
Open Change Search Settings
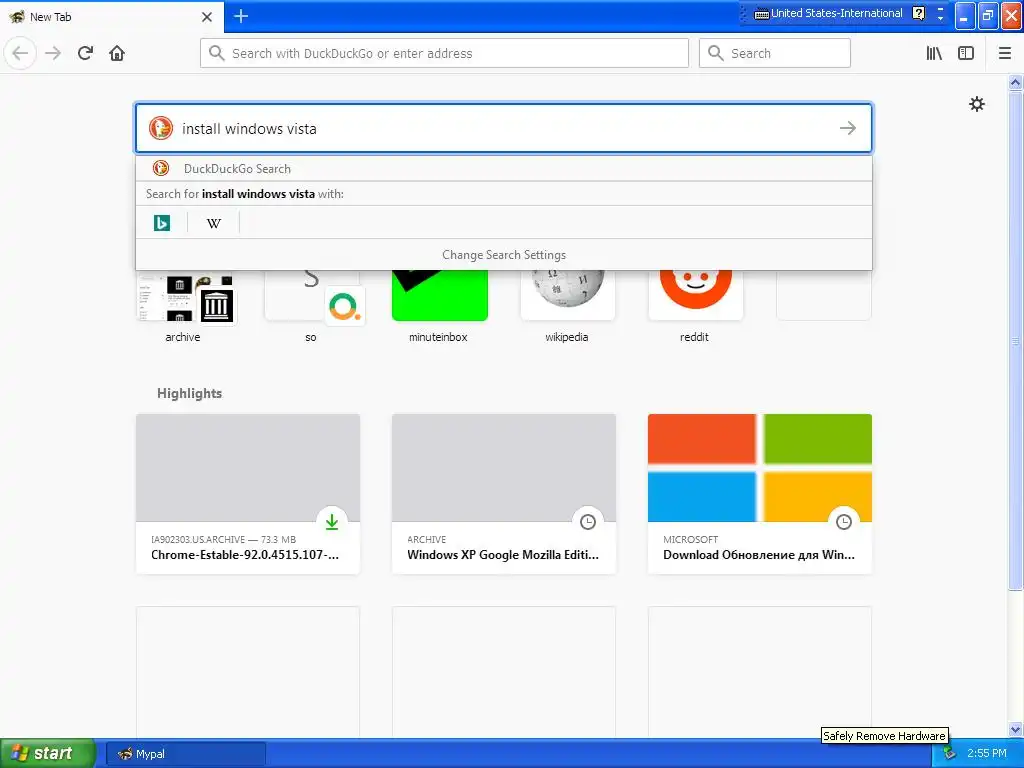click(504, 255)
